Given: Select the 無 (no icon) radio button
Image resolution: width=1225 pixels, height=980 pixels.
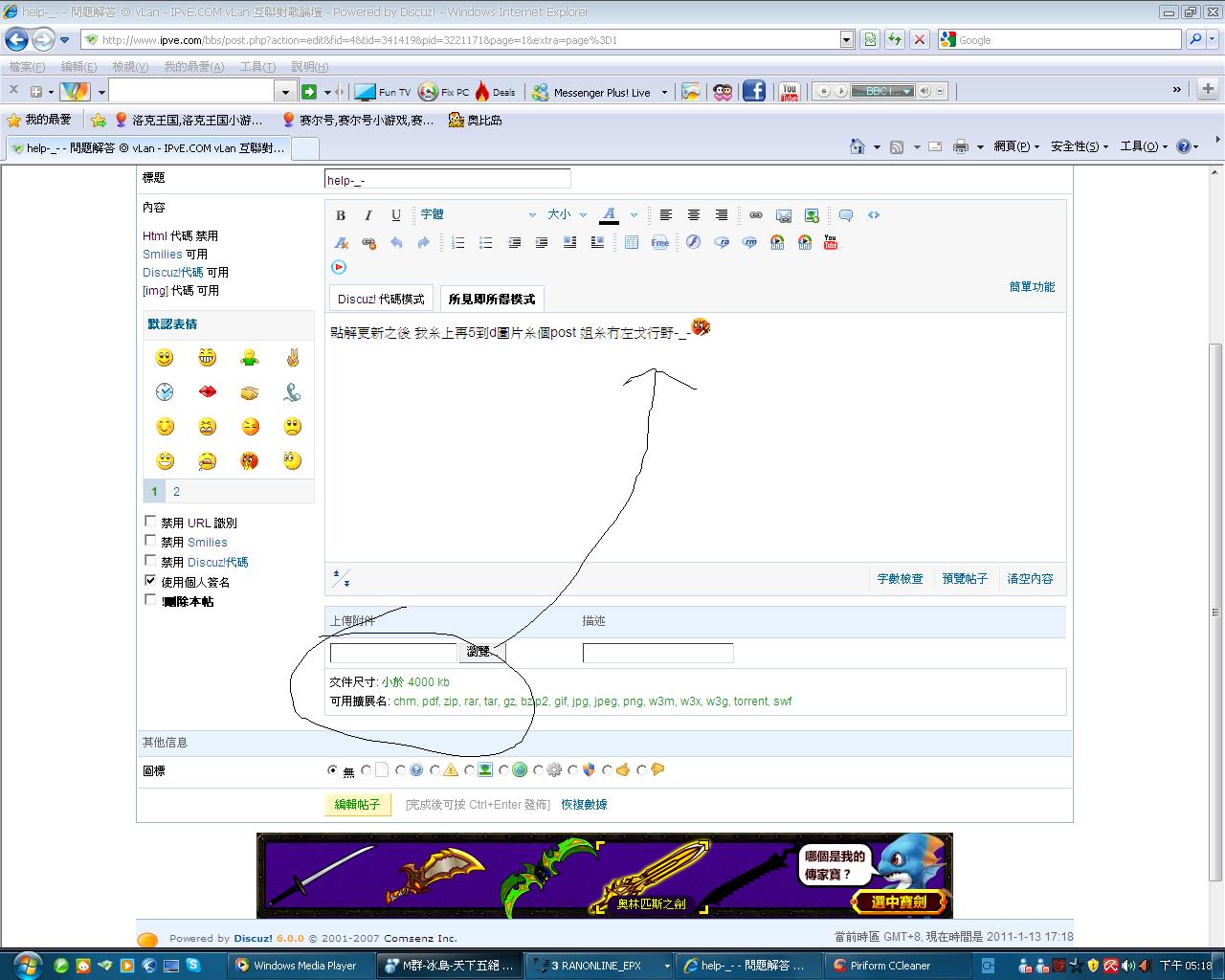Looking at the screenshot, I should 333,770.
